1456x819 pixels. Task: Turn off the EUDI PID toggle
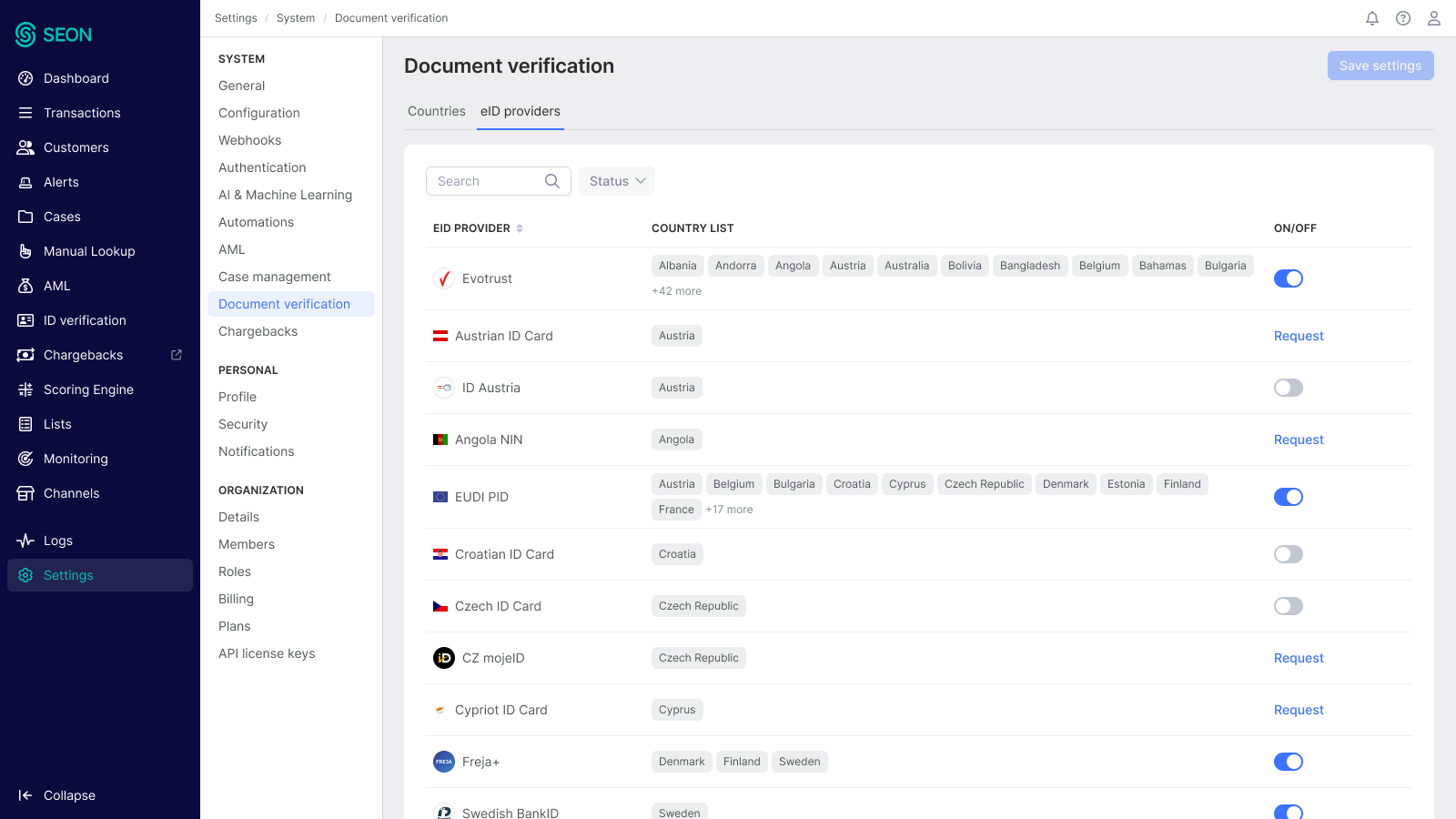[1289, 497]
